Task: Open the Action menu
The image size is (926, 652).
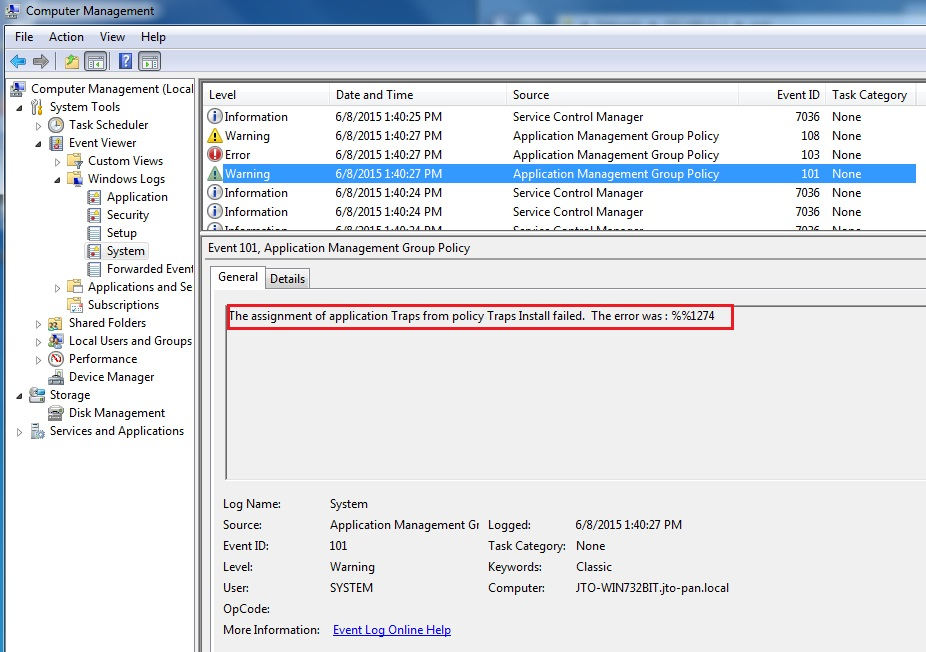Action: coord(66,37)
